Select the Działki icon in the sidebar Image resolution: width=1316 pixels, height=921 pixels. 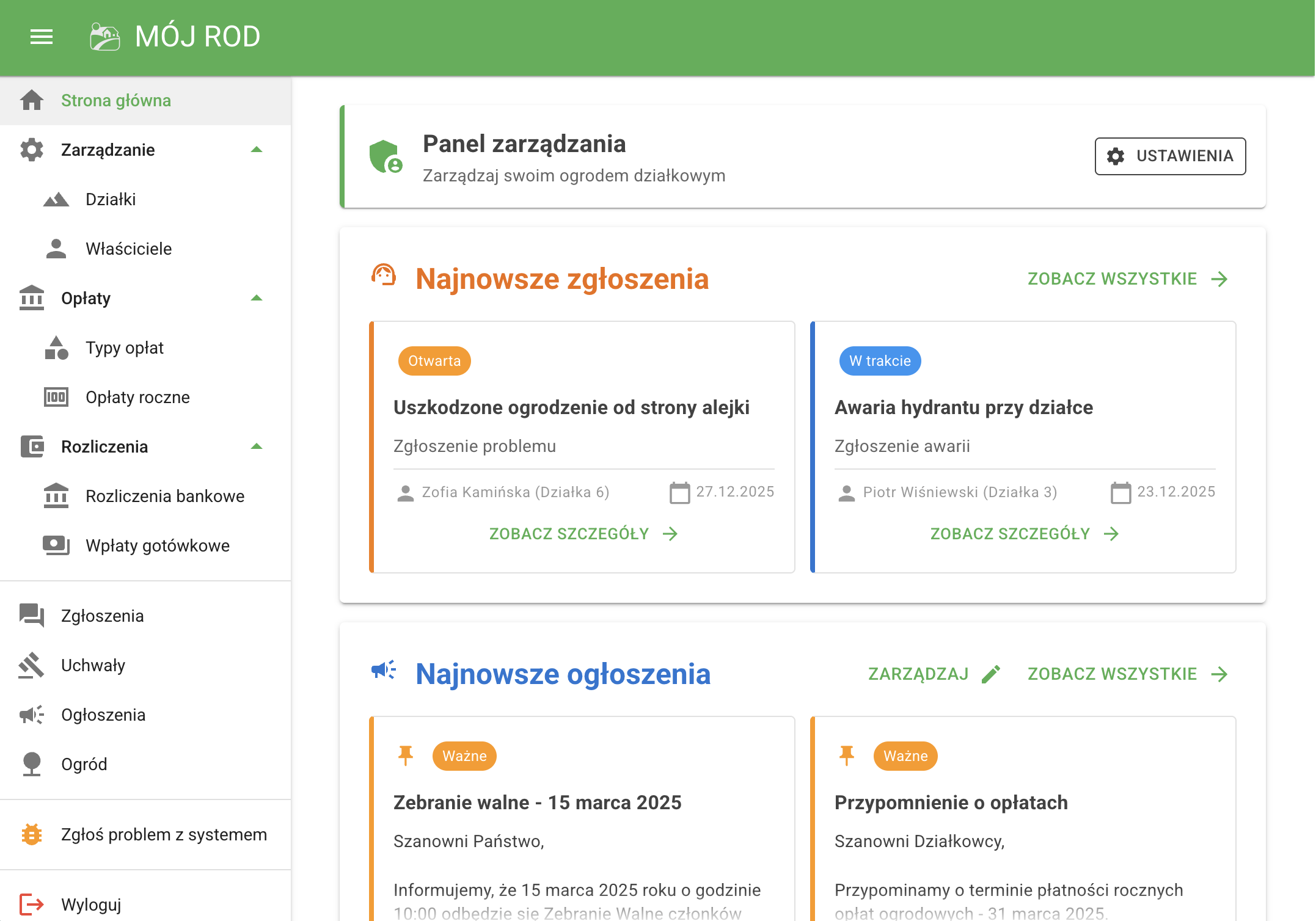[x=56, y=199]
